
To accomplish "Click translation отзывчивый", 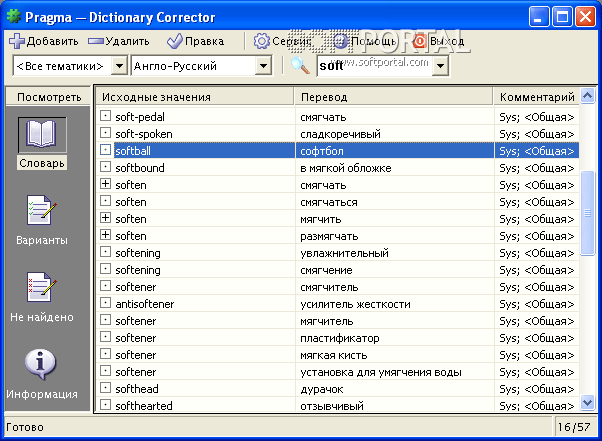I will pos(332,406).
